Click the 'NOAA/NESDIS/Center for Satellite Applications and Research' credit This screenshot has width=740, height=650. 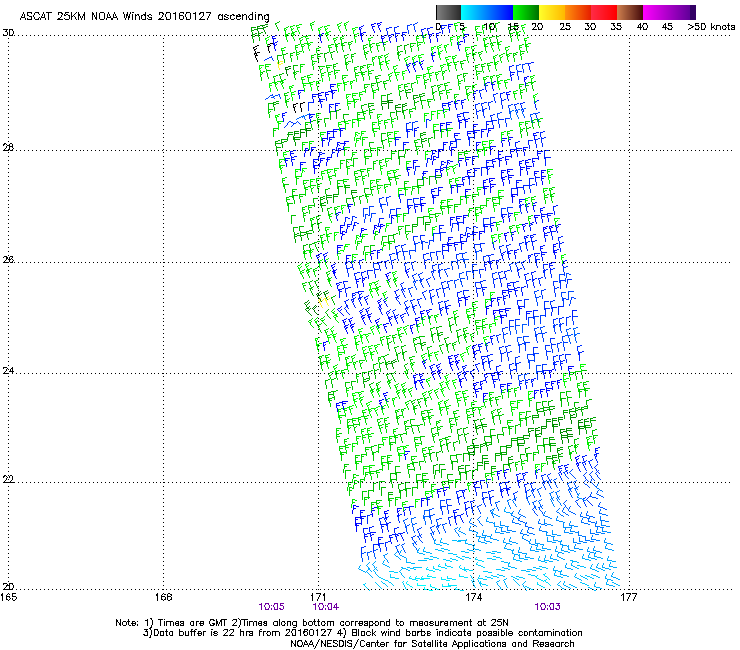pos(432,644)
